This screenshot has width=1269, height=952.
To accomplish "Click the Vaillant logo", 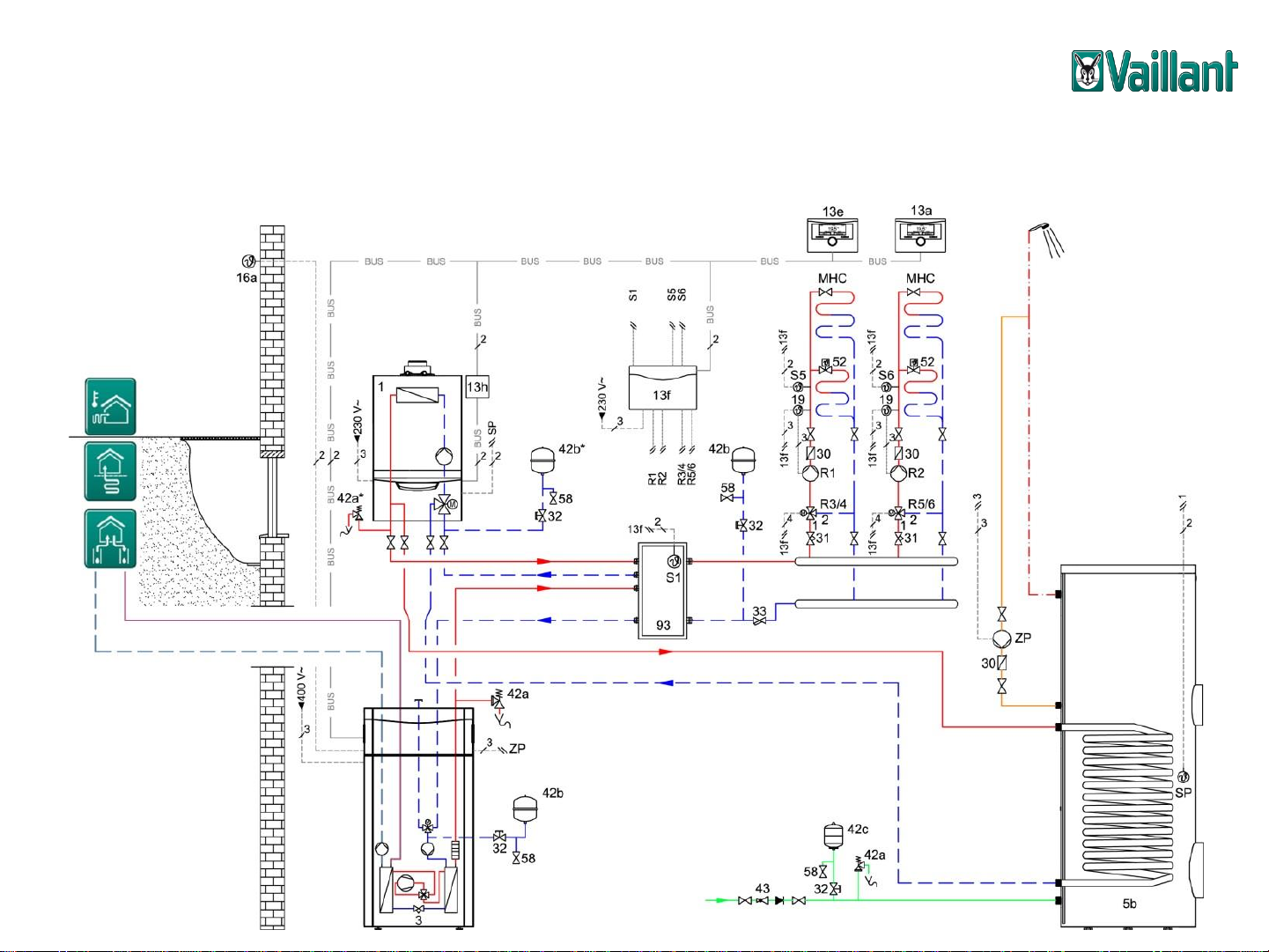I will click(1154, 71).
